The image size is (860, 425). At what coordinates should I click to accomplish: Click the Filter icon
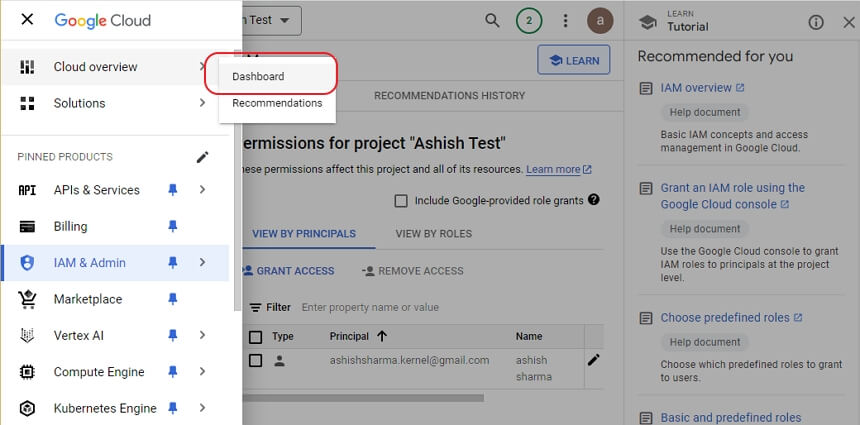[256, 308]
